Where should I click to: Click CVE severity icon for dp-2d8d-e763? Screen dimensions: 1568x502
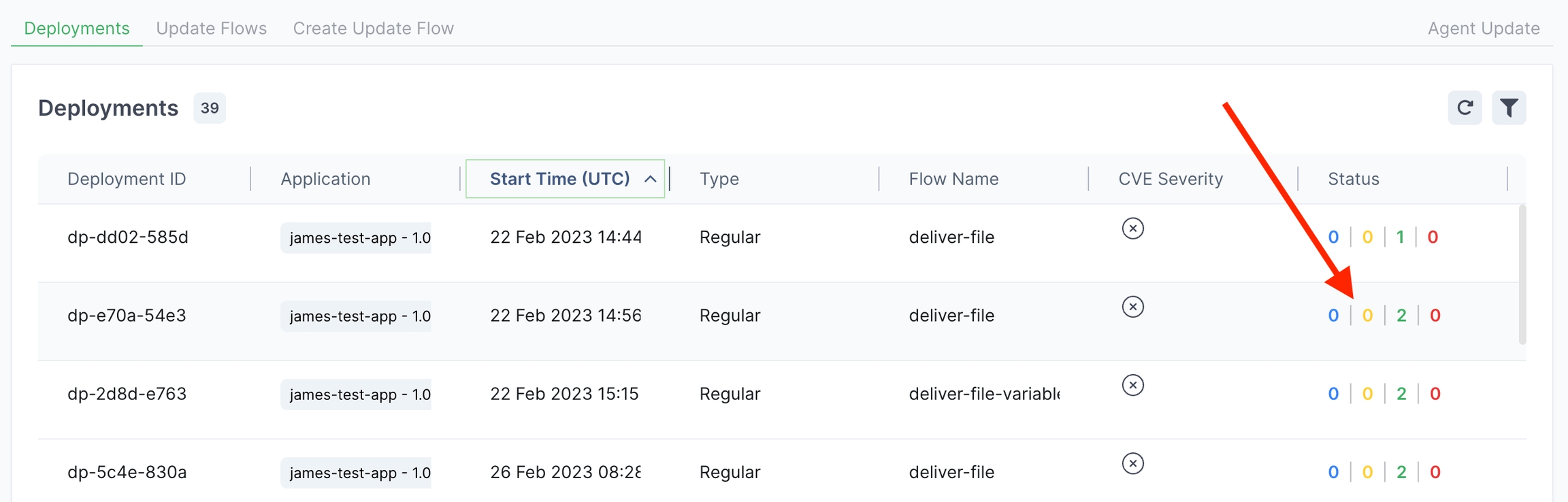click(x=1132, y=385)
